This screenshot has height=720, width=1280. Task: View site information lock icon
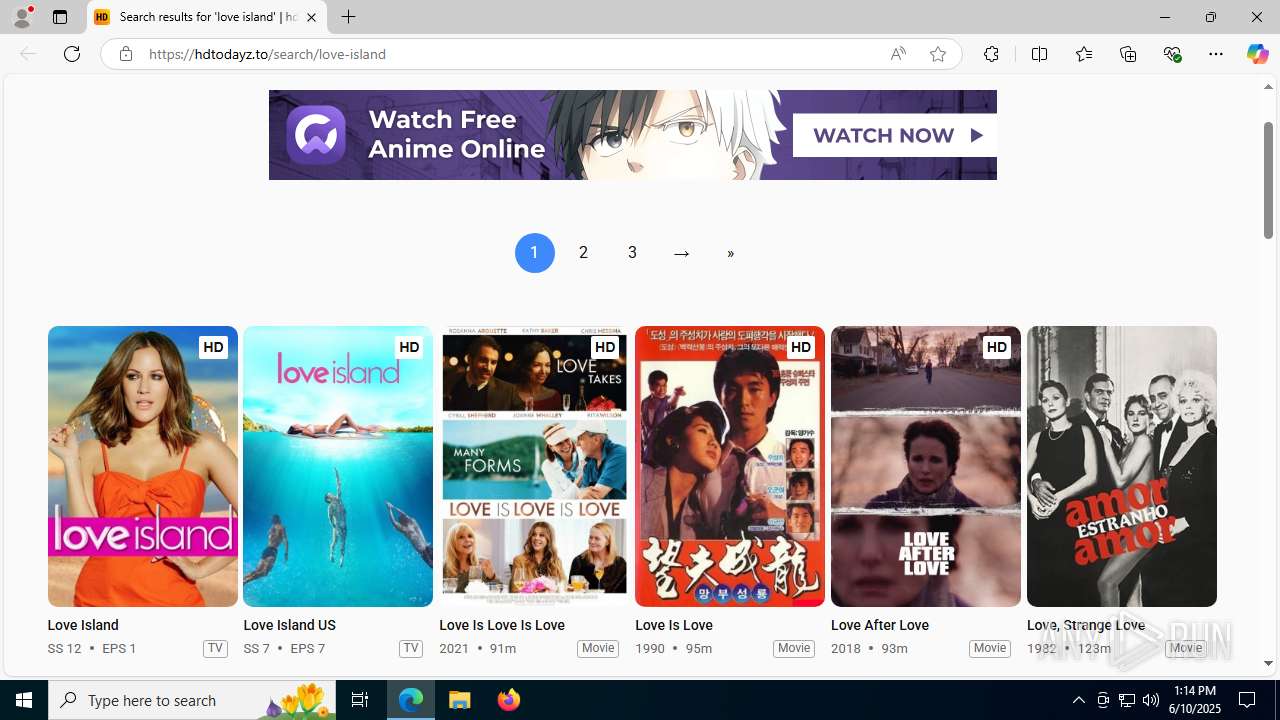[125, 54]
